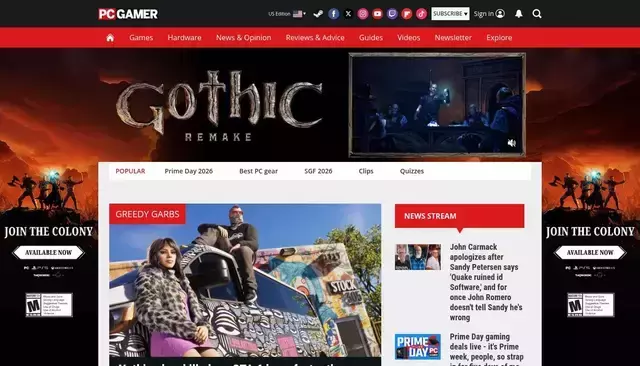Click the notifications bell icon
Screen dimensions: 640x366
(x=519, y=14)
